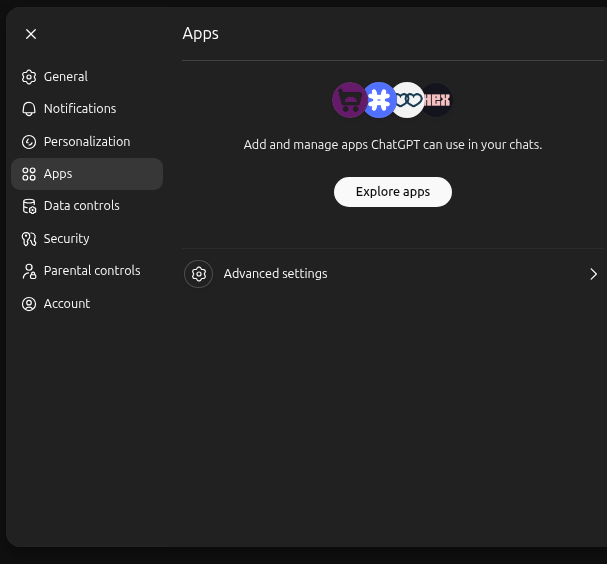Viewport: 607px width, 564px height.
Task: Click the 'Add and manage apps' description text
Action: point(393,145)
